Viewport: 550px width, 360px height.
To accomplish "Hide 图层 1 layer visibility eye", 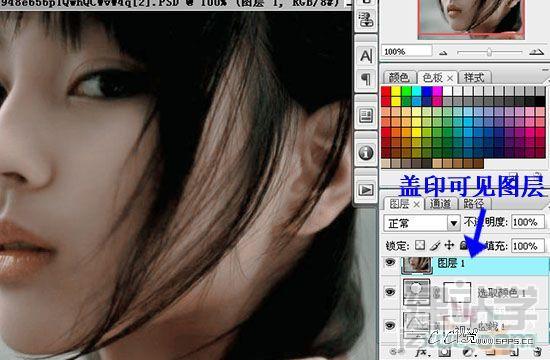I will tap(390, 262).
